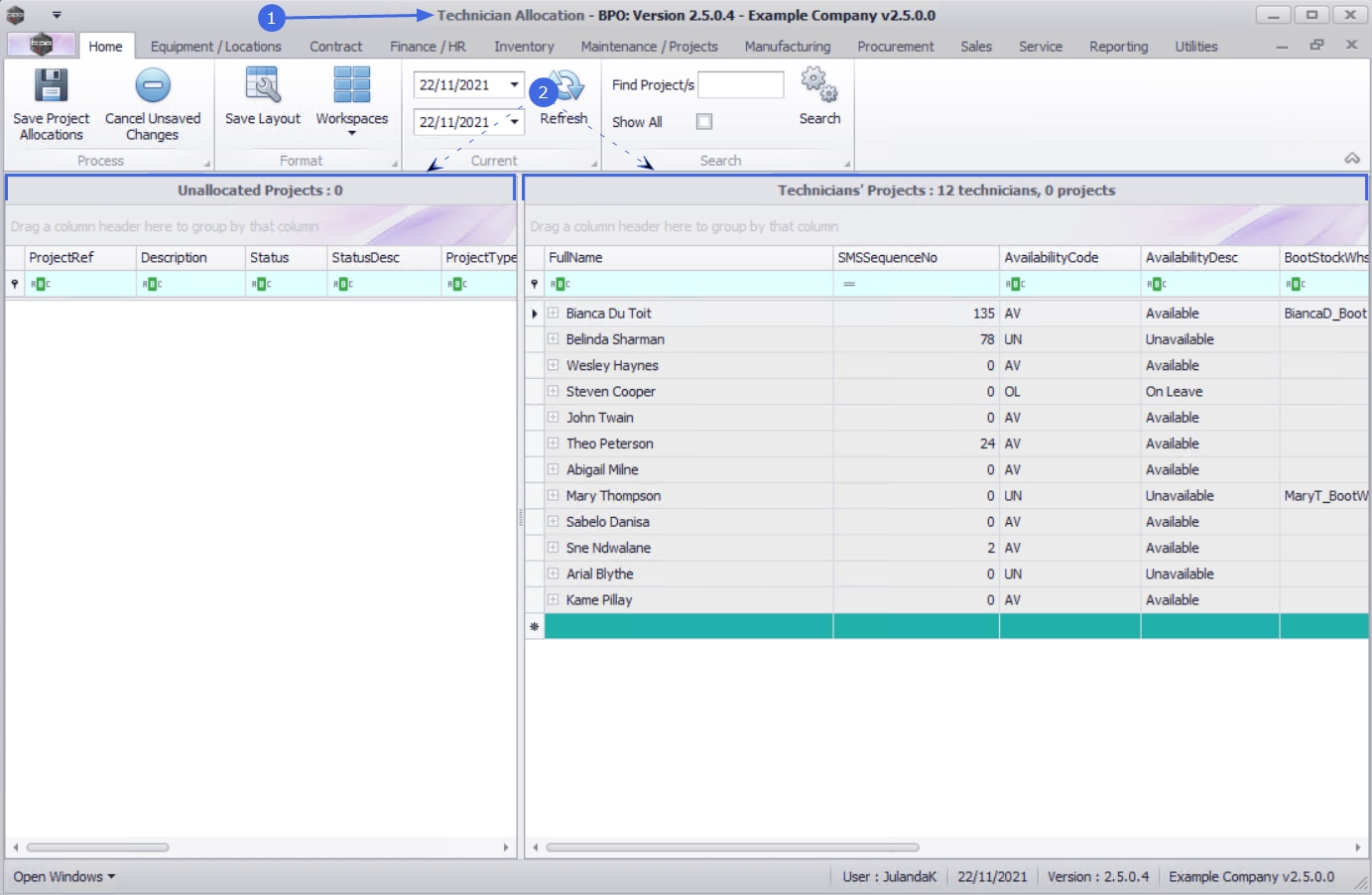The width and height of the screenshot is (1372, 895).
Task: Expand the John Twain row
Action: point(554,417)
